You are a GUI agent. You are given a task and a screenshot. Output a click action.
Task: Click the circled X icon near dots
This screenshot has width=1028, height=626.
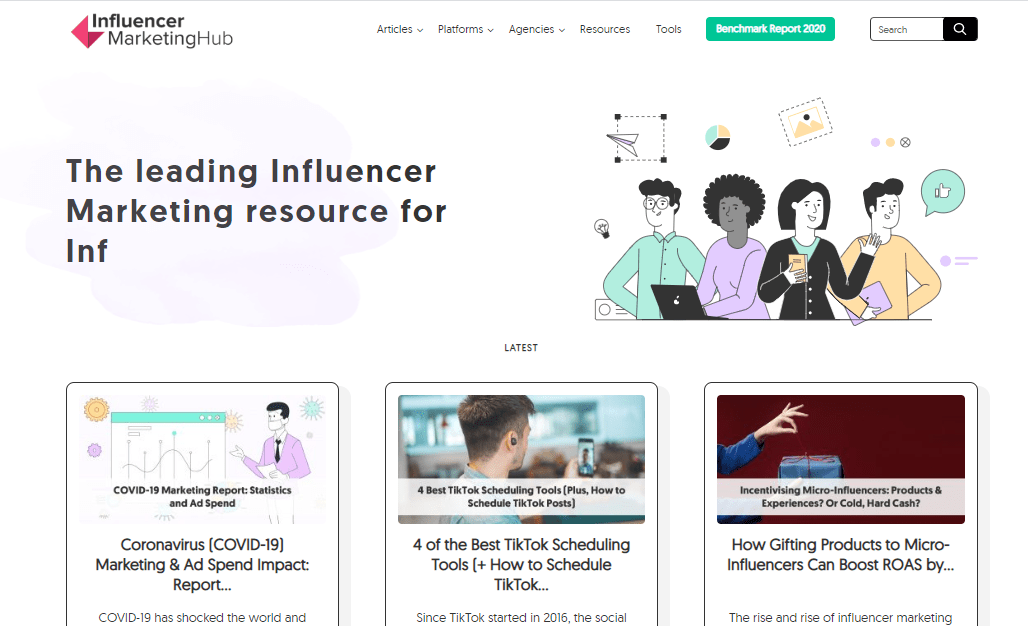click(905, 142)
